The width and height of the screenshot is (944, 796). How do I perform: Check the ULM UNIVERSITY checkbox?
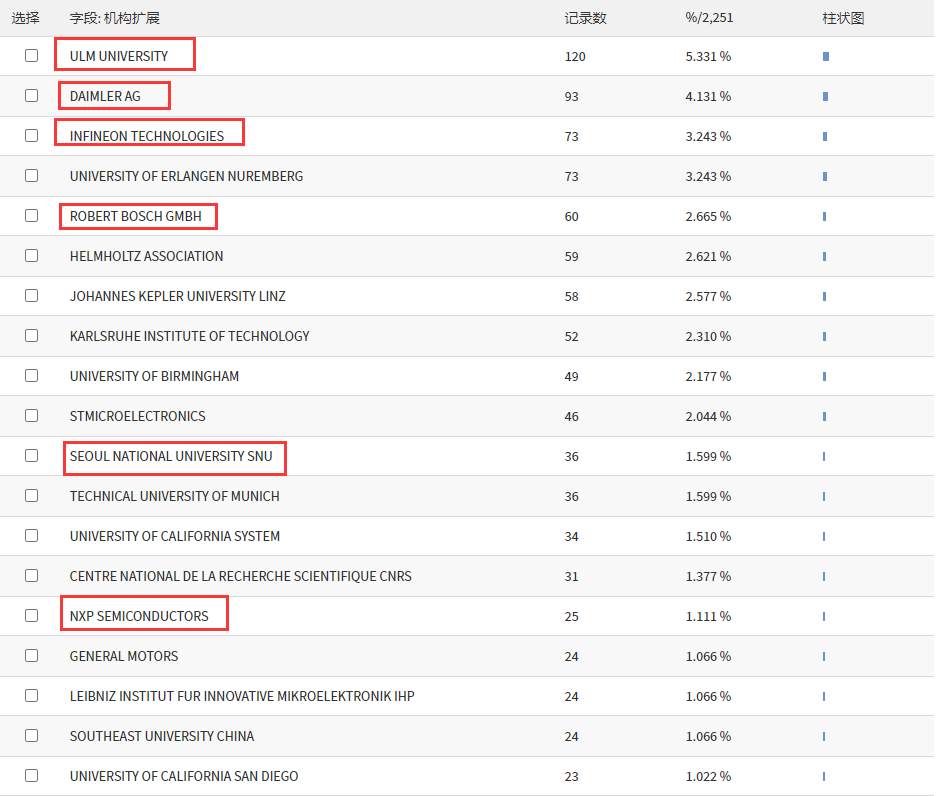coord(31,55)
